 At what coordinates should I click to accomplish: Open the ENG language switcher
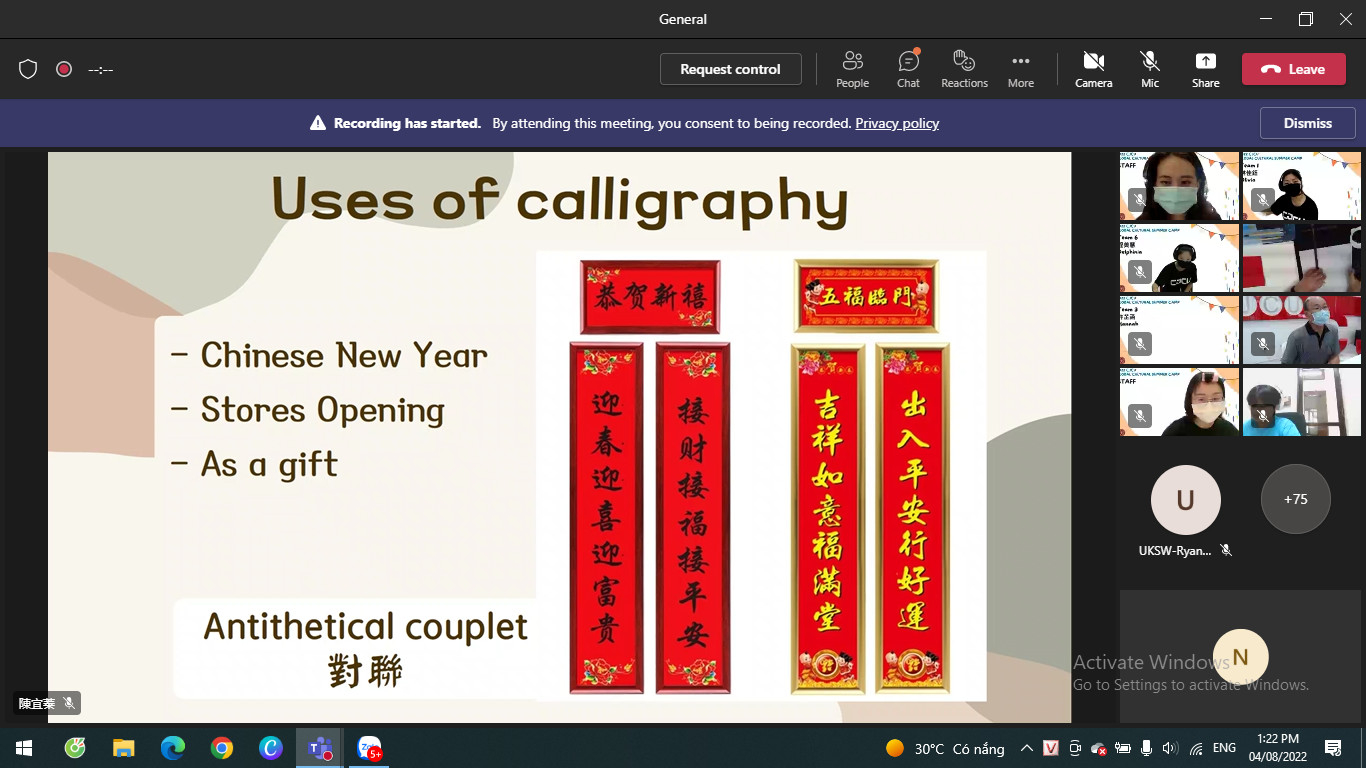pyautogui.click(x=1224, y=748)
